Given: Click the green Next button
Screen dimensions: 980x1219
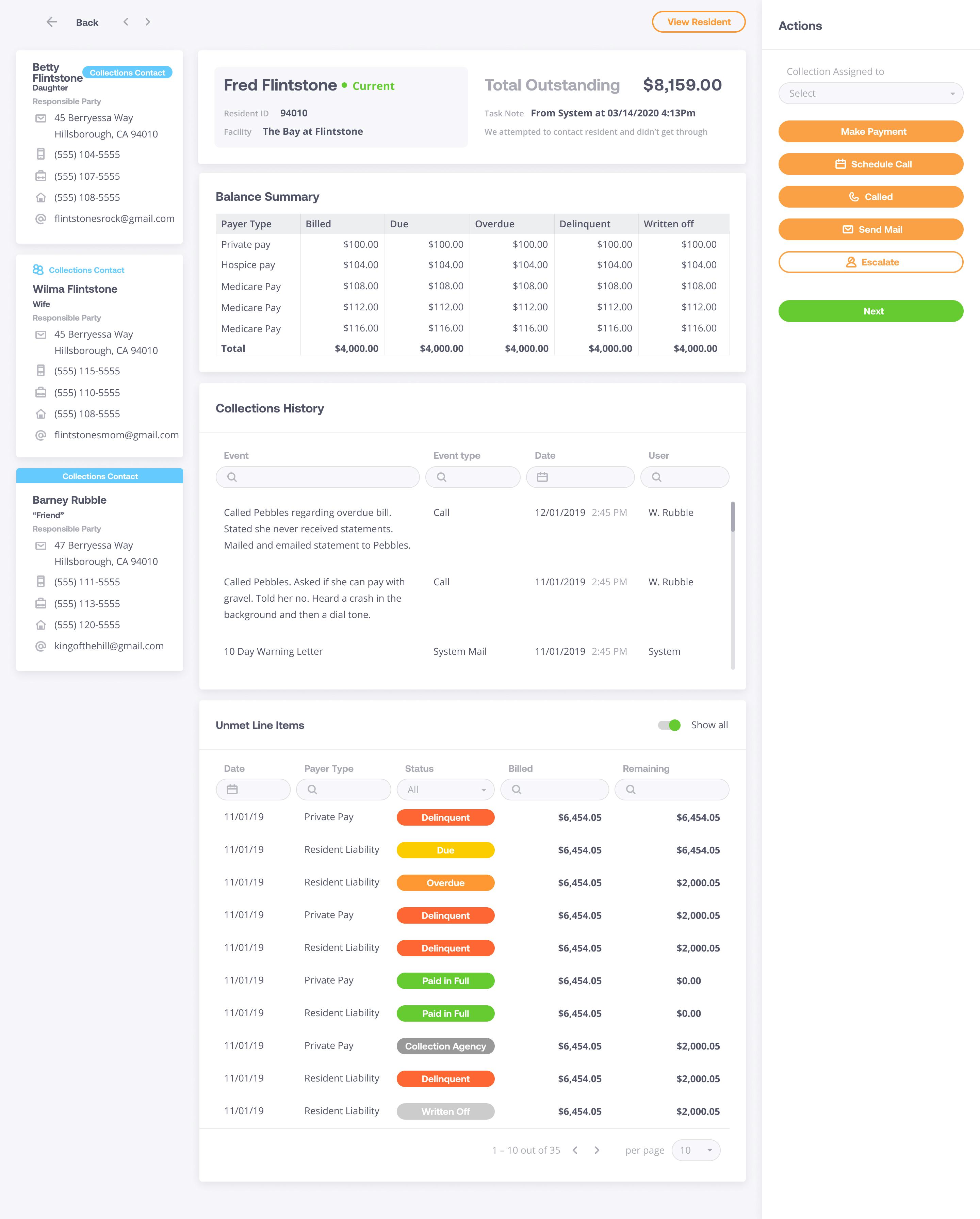Looking at the screenshot, I should coord(871,311).
